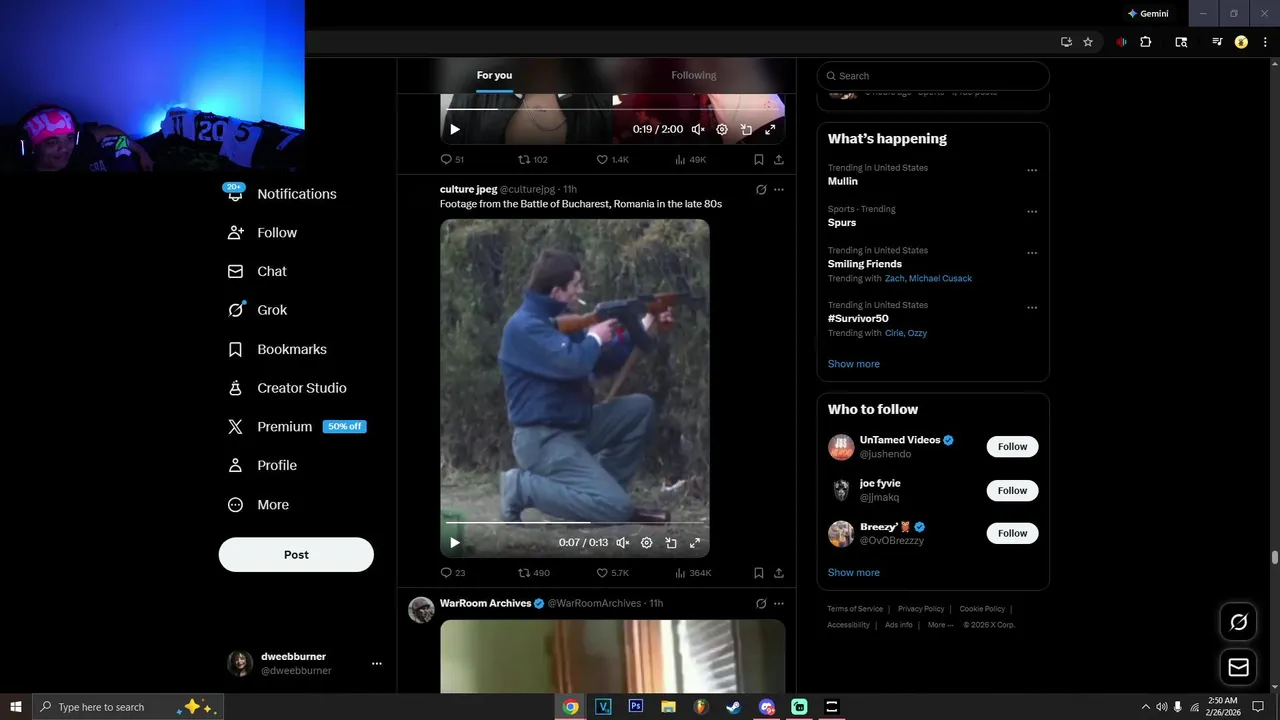This screenshot has width=1280, height=720.
Task: Open options for #Survivor50 trend
Action: (1032, 307)
